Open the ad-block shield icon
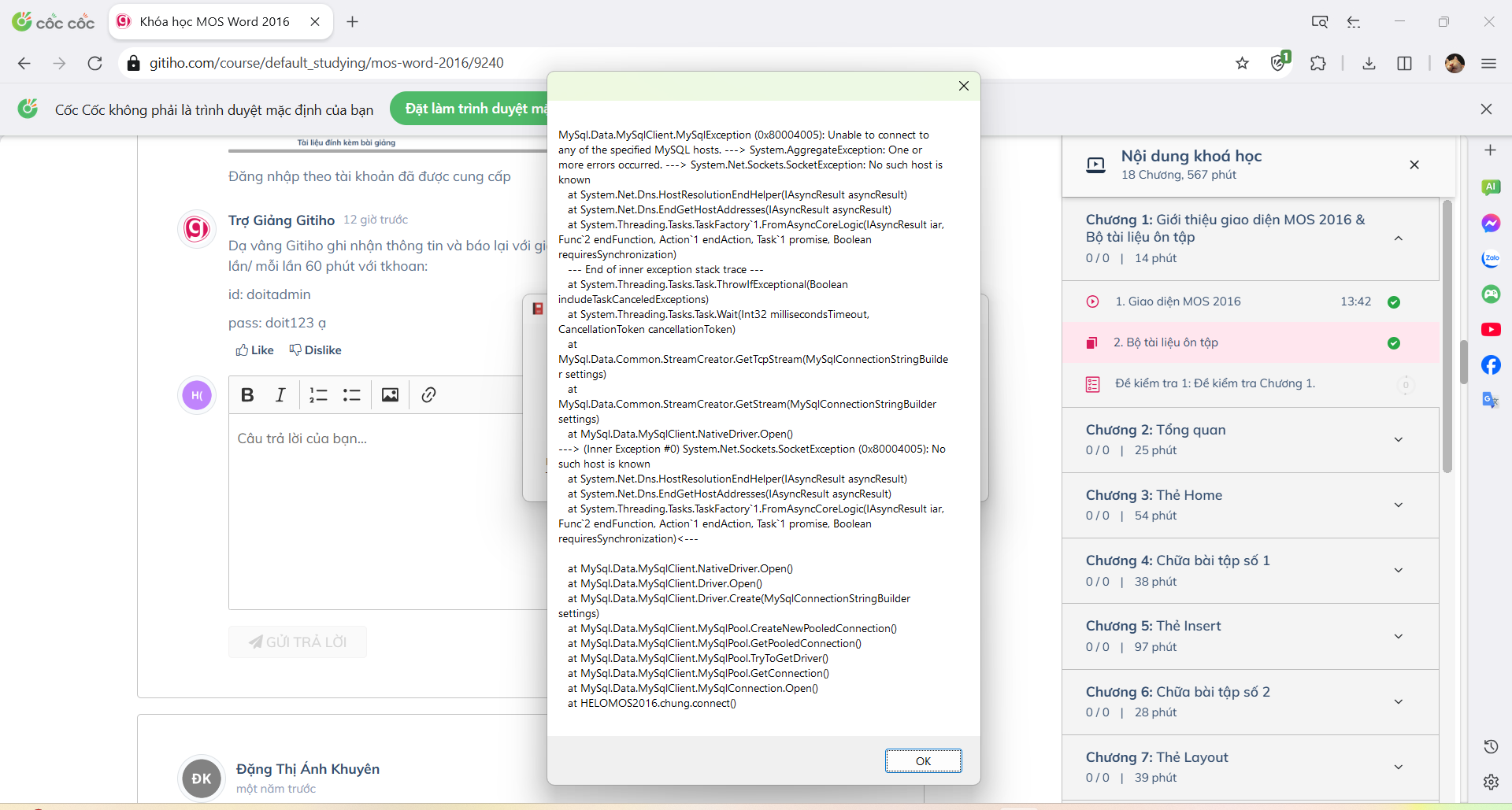1512x810 pixels. 1280,62
